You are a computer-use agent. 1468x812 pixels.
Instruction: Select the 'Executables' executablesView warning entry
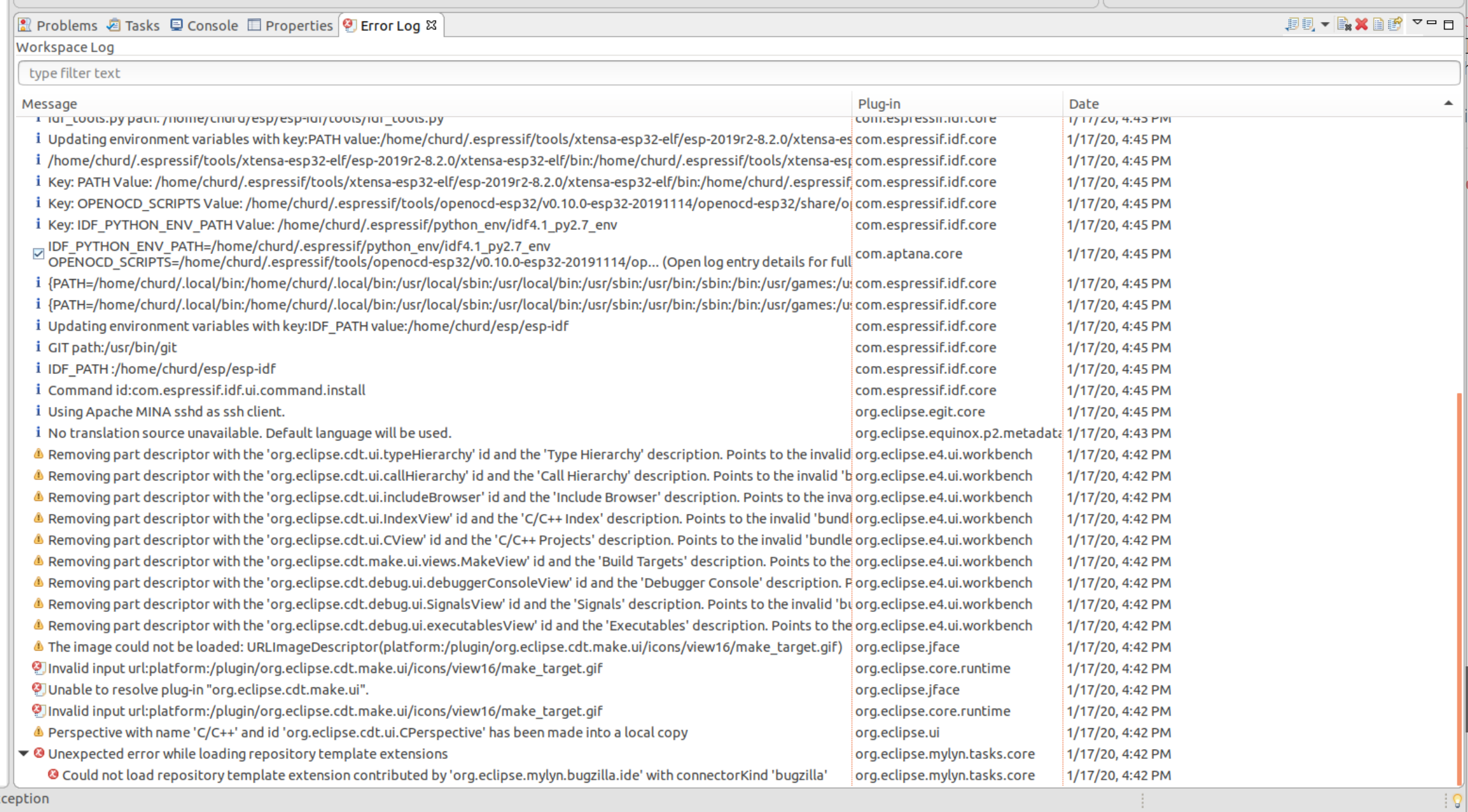coord(449,625)
